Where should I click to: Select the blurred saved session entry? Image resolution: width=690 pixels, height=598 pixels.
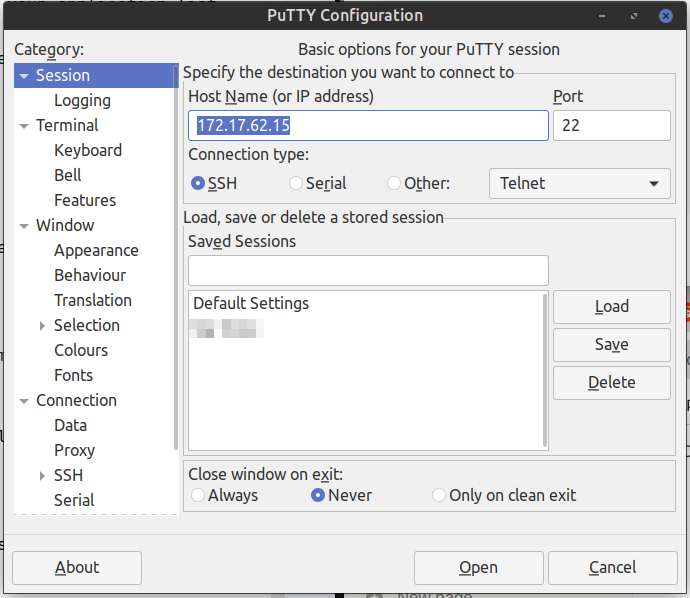click(226, 329)
